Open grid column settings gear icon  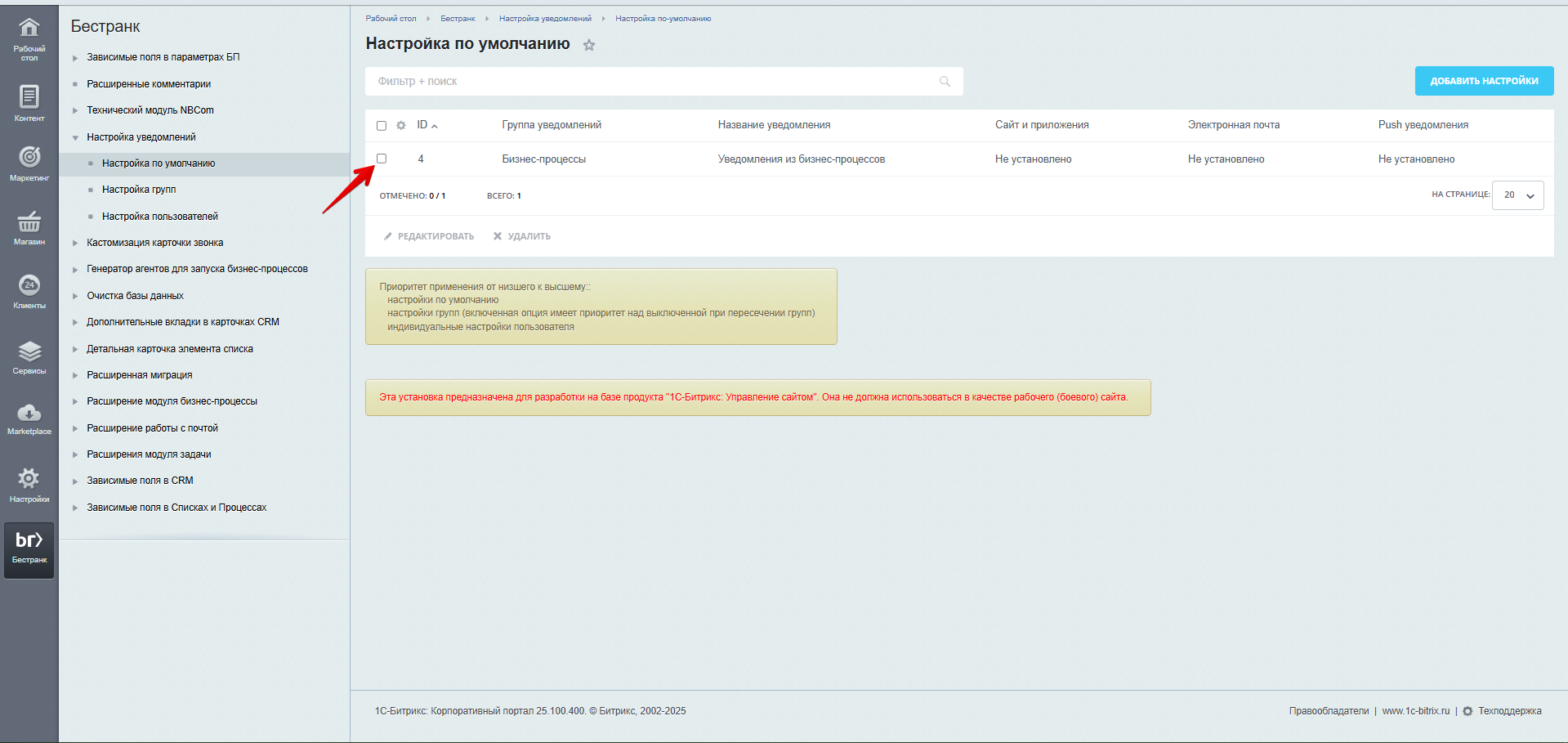(x=401, y=126)
